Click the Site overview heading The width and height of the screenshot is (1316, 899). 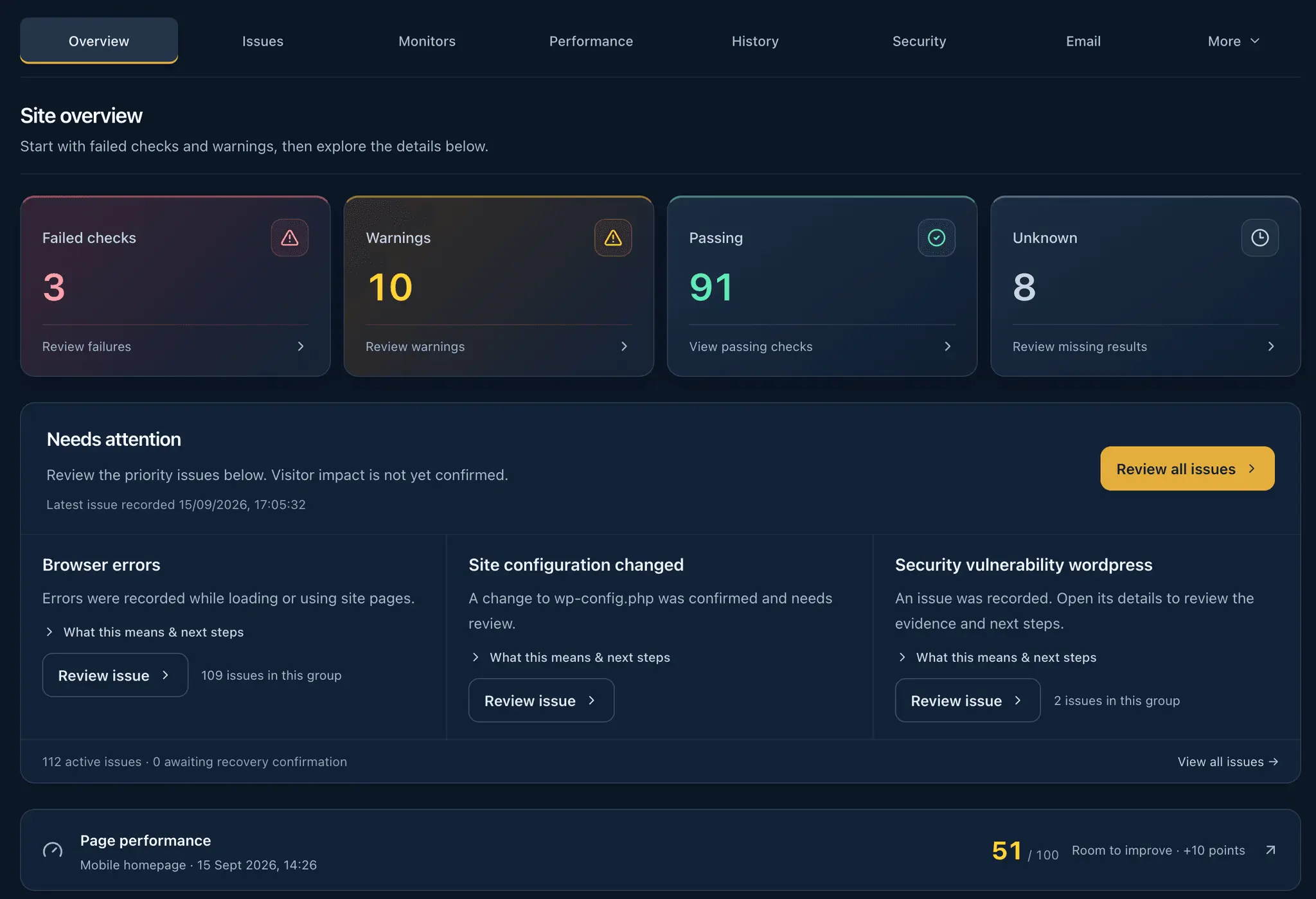(x=82, y=116)
